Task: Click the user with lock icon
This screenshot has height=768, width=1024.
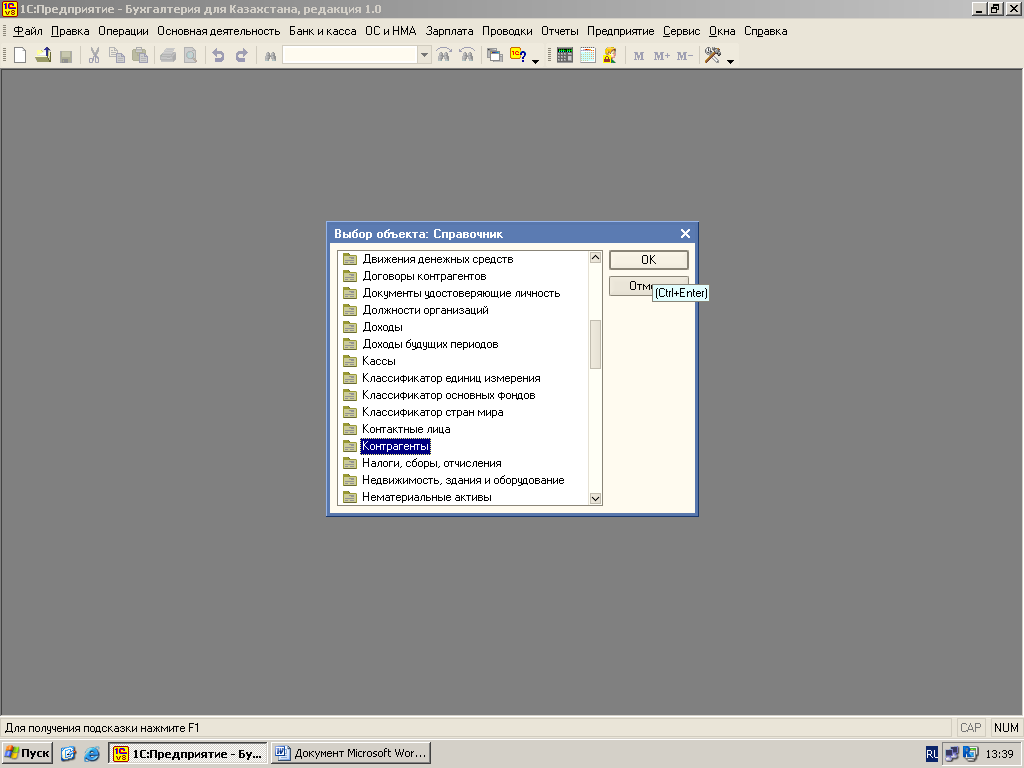Action: point(610,56)
